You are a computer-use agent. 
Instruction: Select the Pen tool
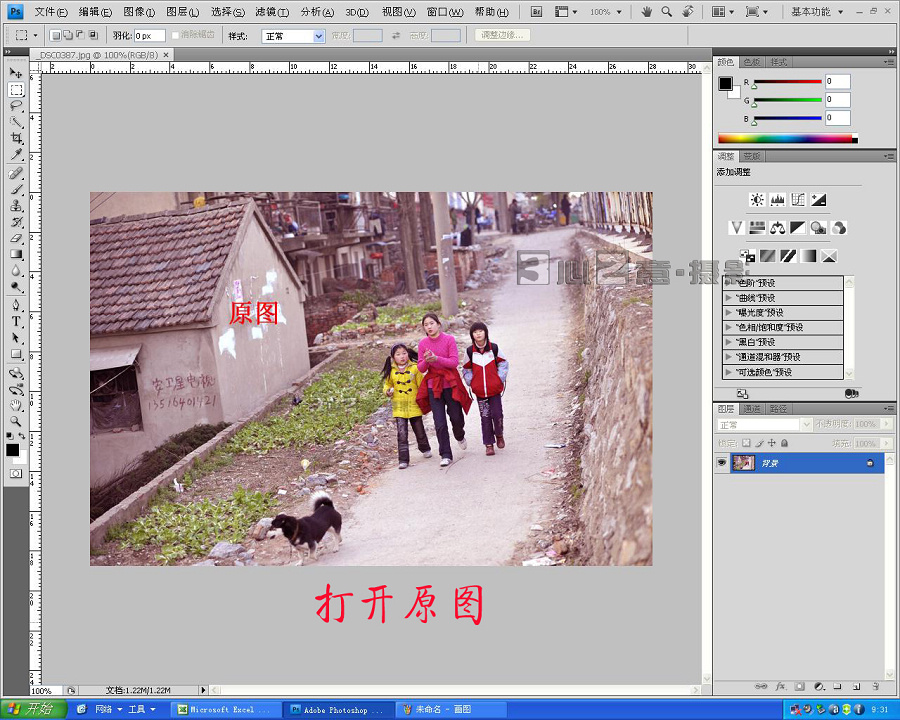16,304
